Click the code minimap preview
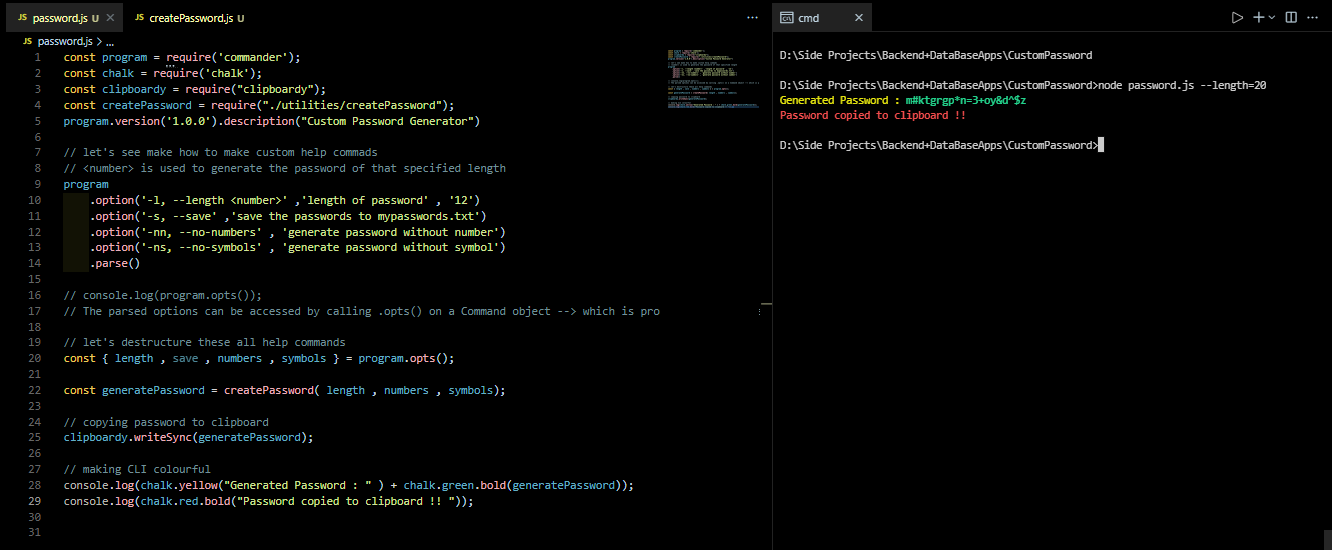1332x550 pixels. pos(713,80)
